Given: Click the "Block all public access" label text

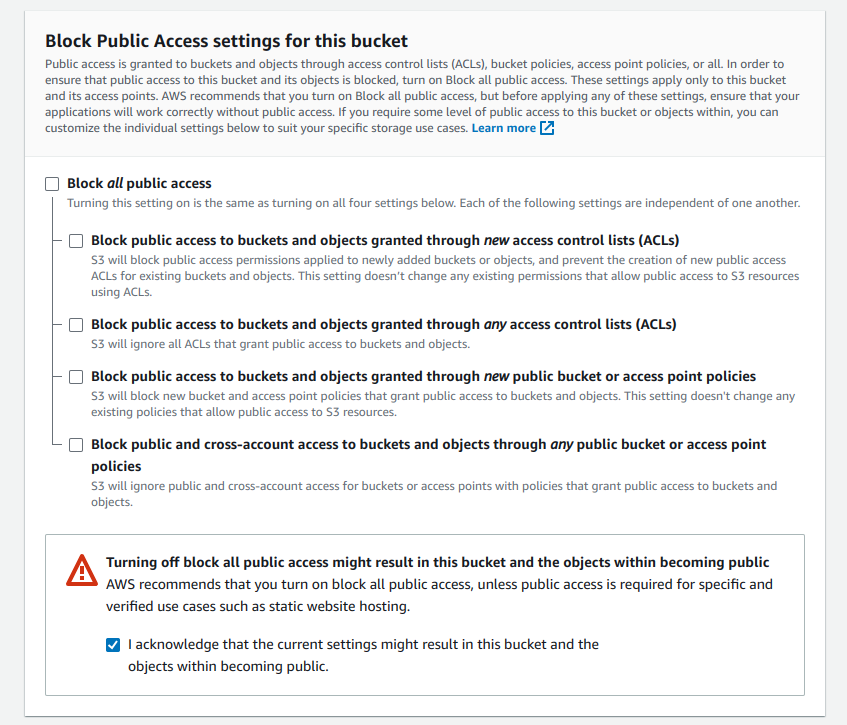Looking at the screenshot, I should pos(139,184).
